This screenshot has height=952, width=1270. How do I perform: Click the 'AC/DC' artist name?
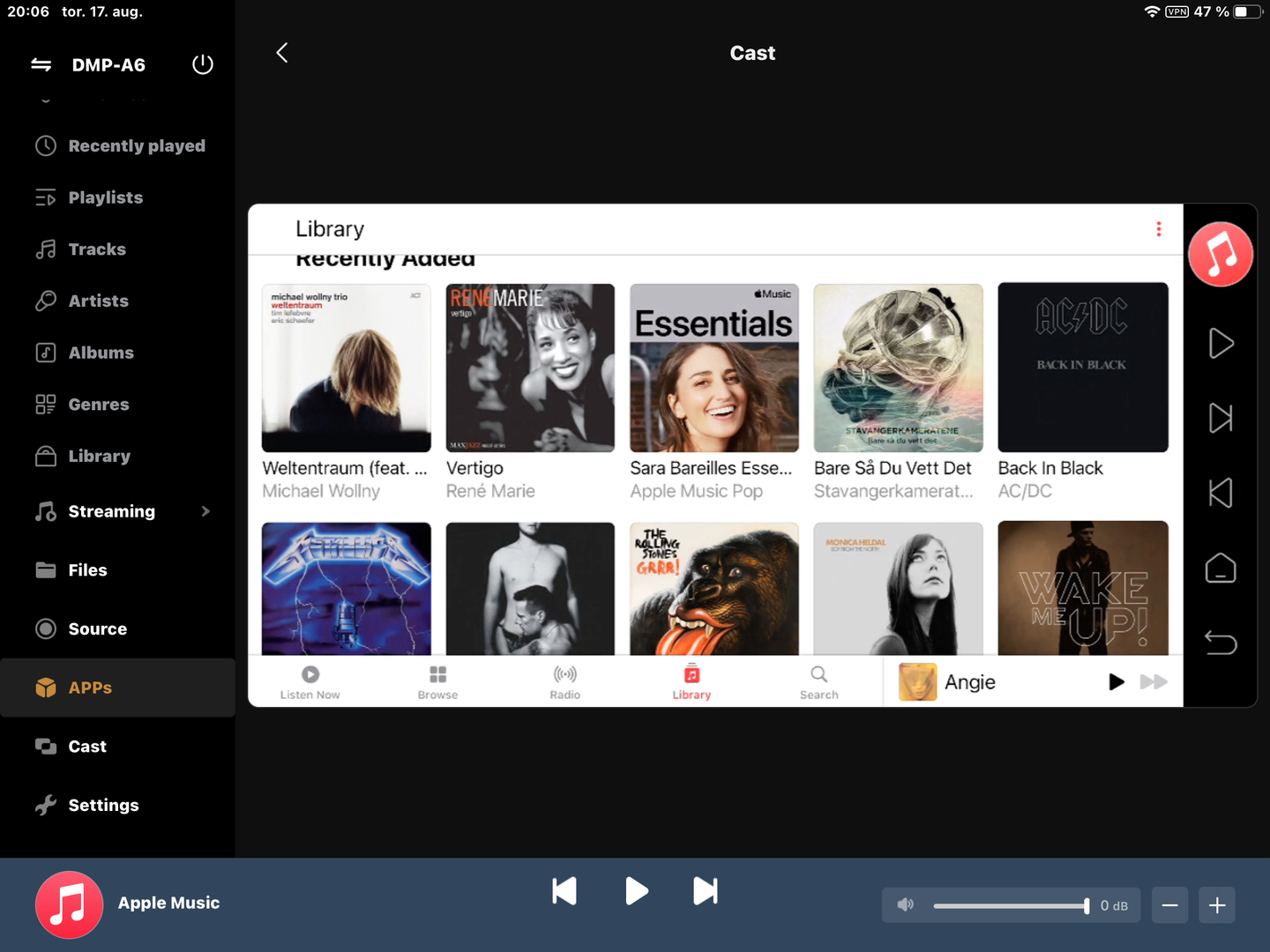(x=1025, y=491)
